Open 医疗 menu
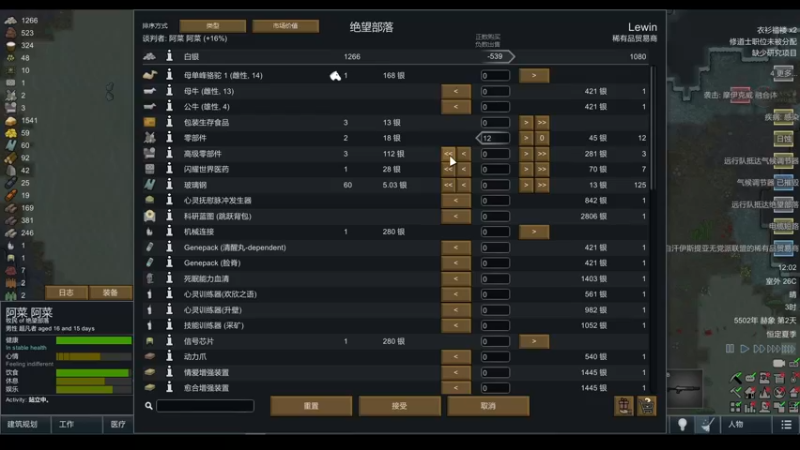 click(x=118, y=424)
